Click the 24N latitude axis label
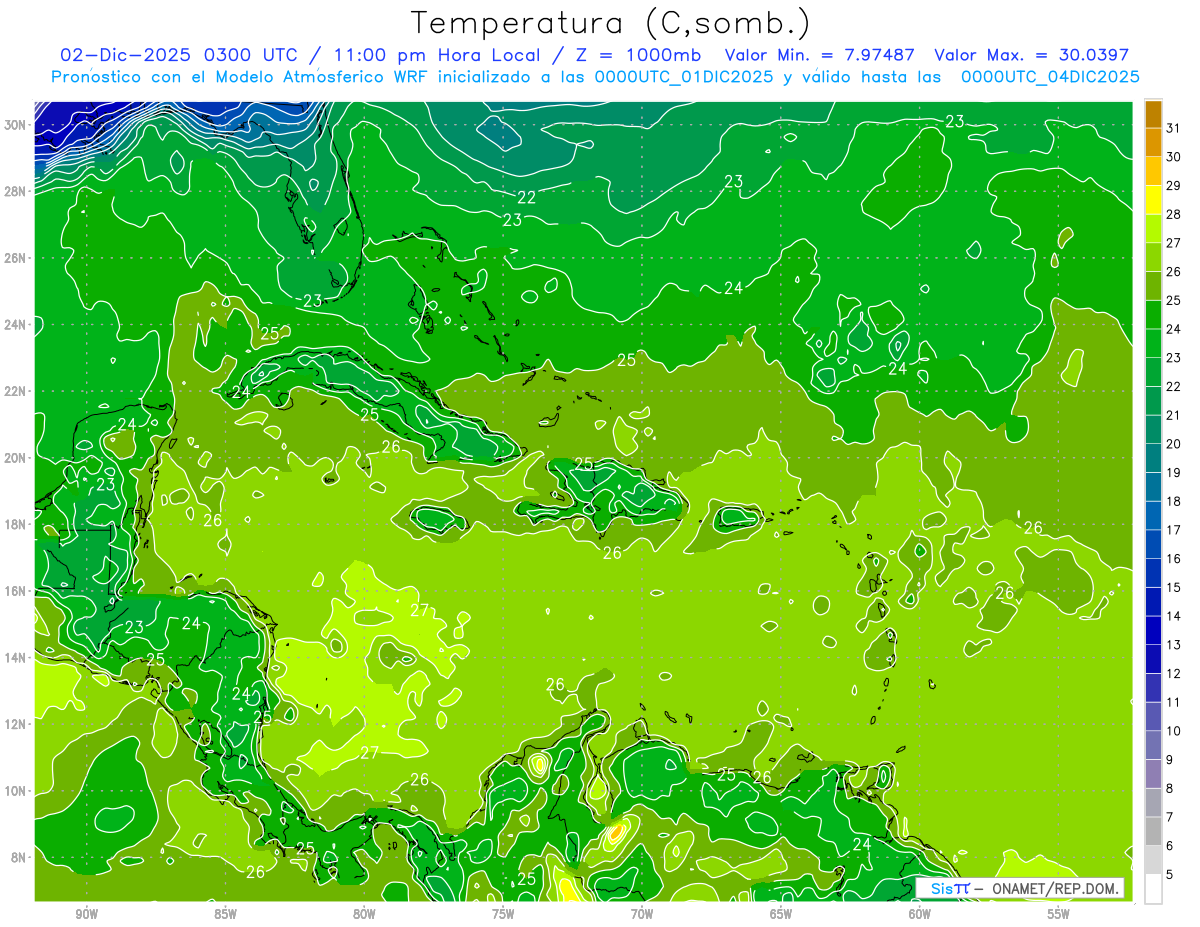This screenshot has width=1200, height=927. point(17,325)
